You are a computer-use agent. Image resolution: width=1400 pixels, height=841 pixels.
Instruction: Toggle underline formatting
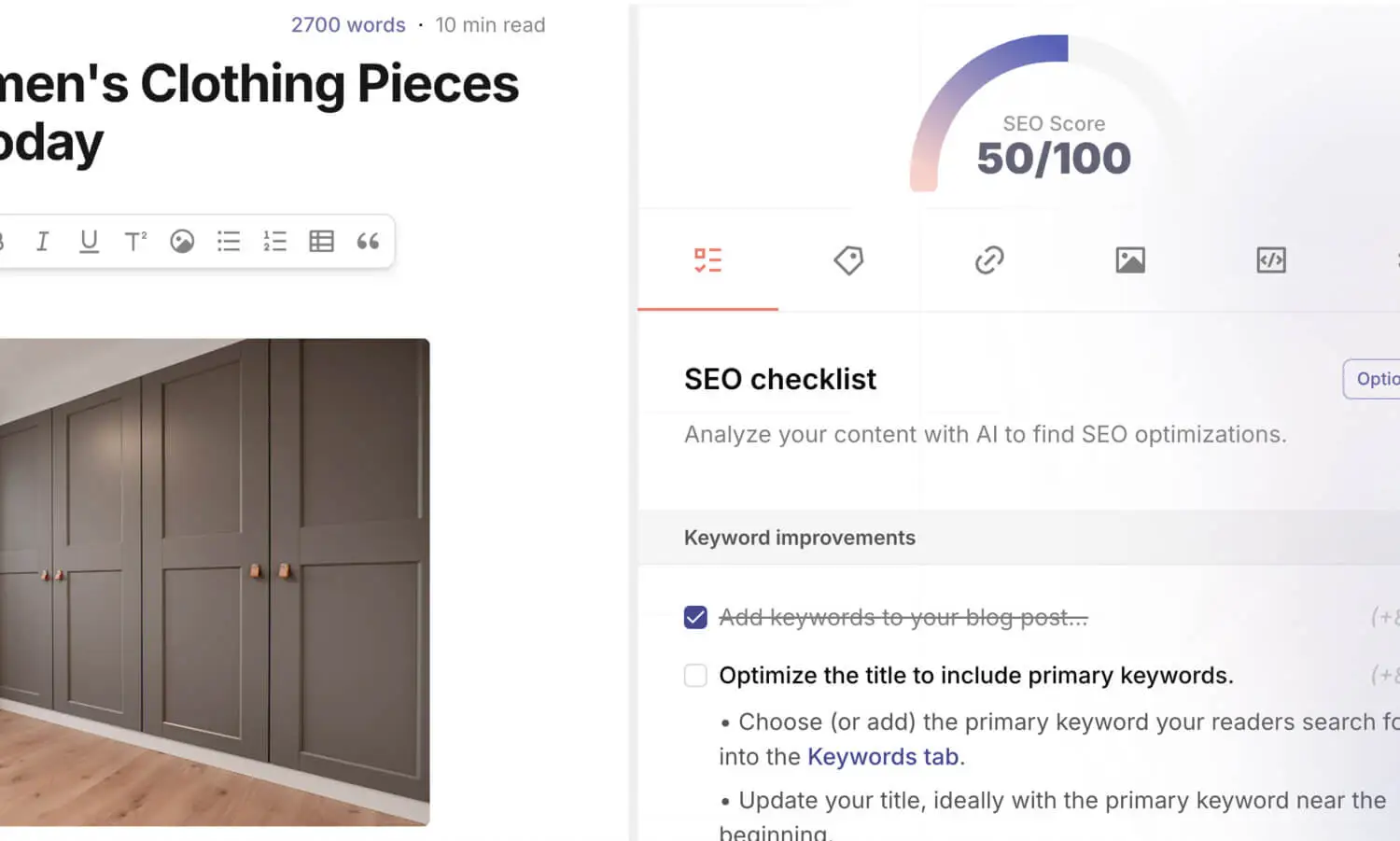tap(89, 242)
